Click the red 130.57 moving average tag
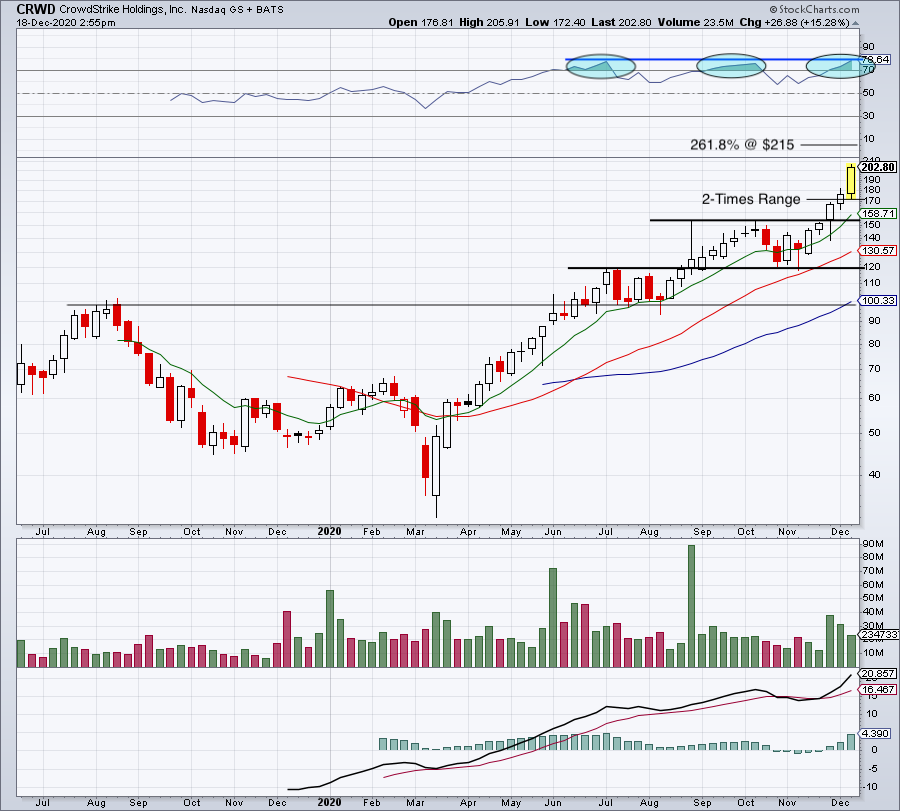The height and width of the screenshot is (811, 900). 876,251
